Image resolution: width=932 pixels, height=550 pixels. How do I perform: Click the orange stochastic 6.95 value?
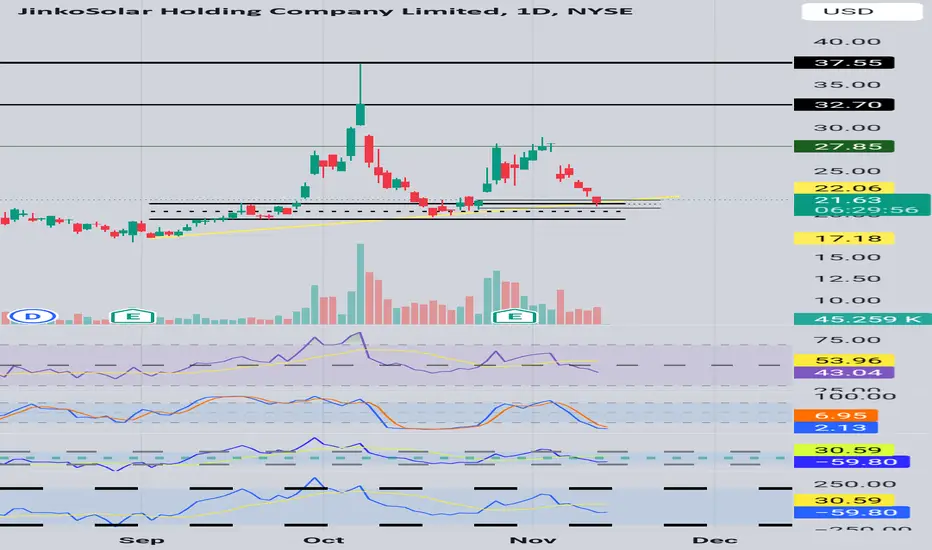tap(835, 416)
